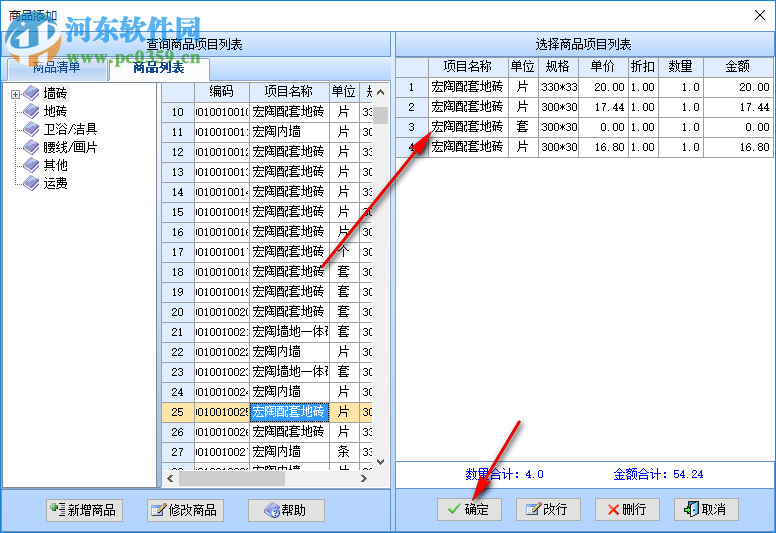776x533 pixels.
Task: Select highlighted row 25 宏陶配套地砖
Action: (x=267, y=412)
